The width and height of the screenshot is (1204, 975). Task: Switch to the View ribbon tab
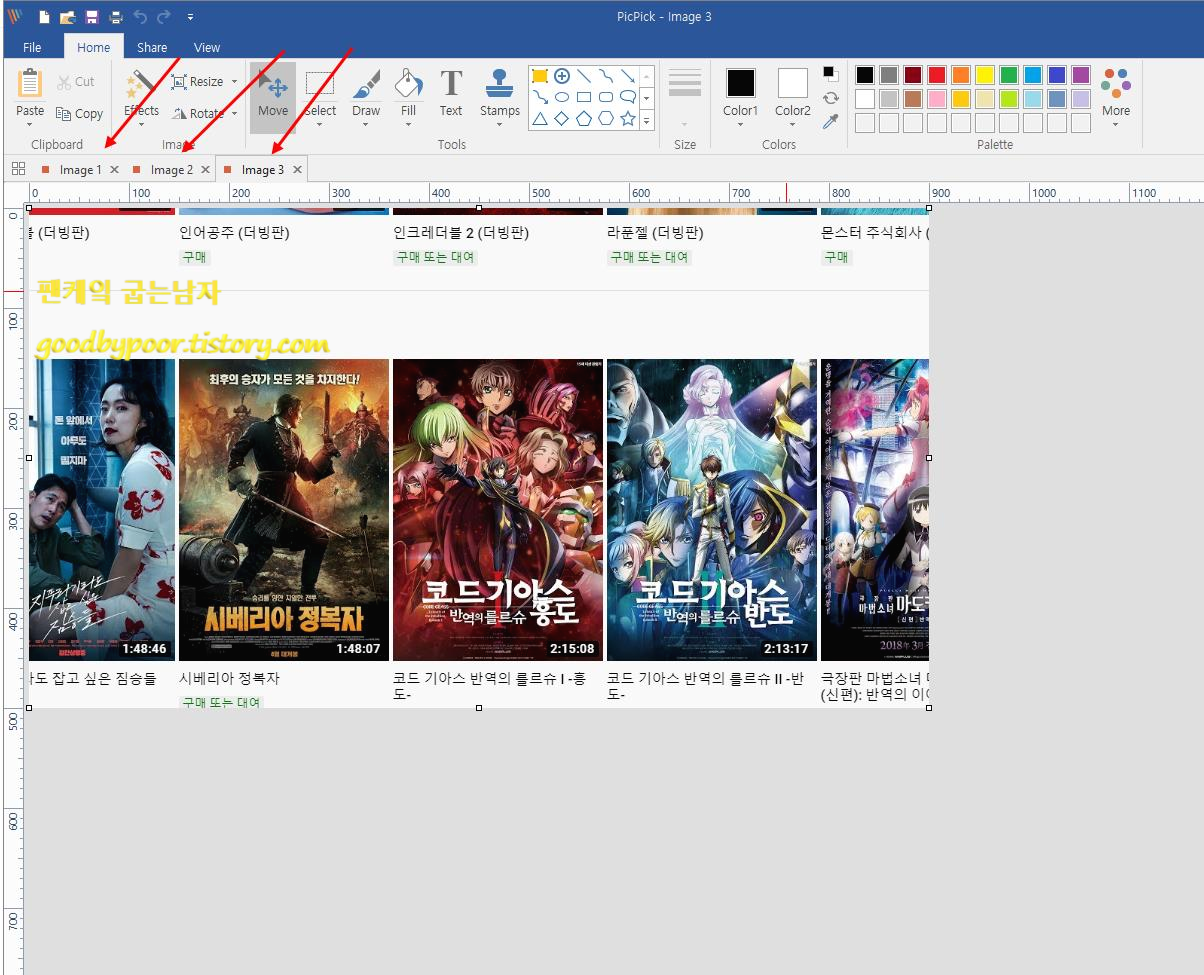(x=207, y=47)
